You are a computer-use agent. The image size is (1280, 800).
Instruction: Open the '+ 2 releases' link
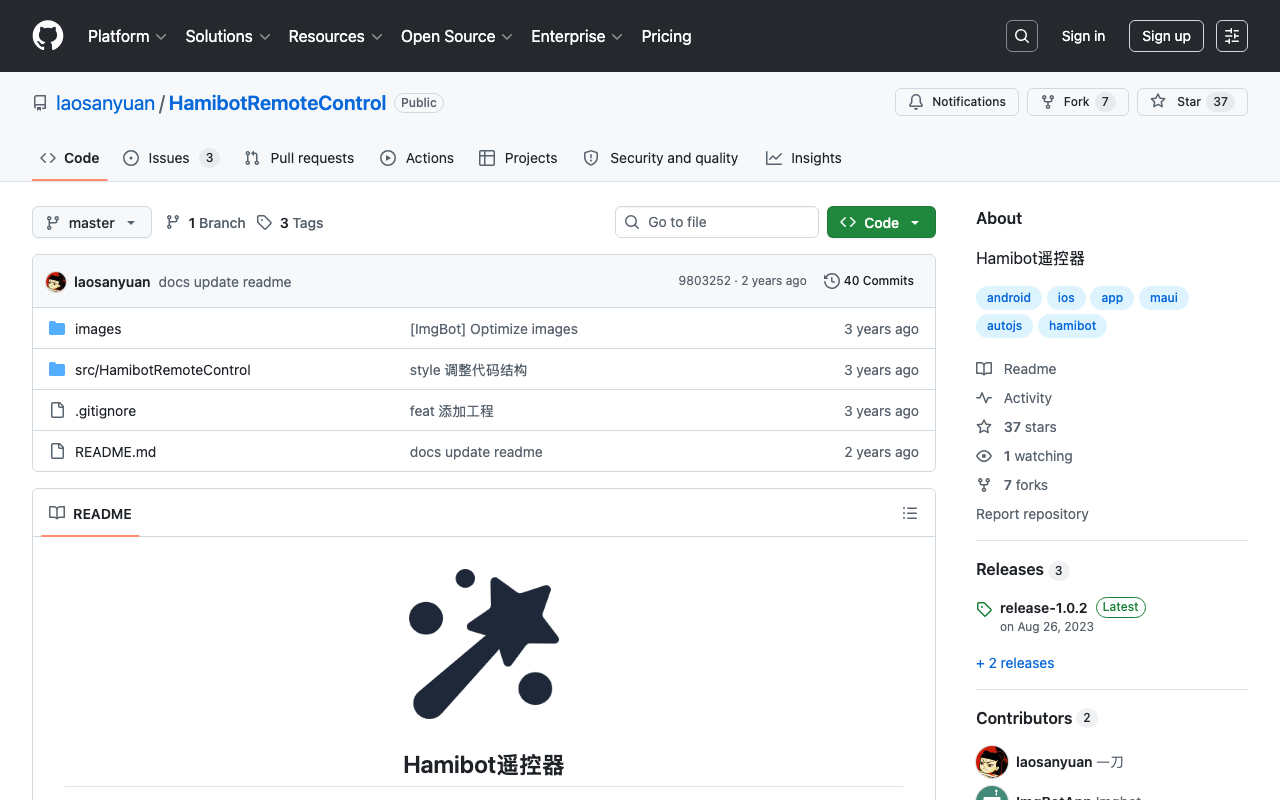(x=1015, y=663)
